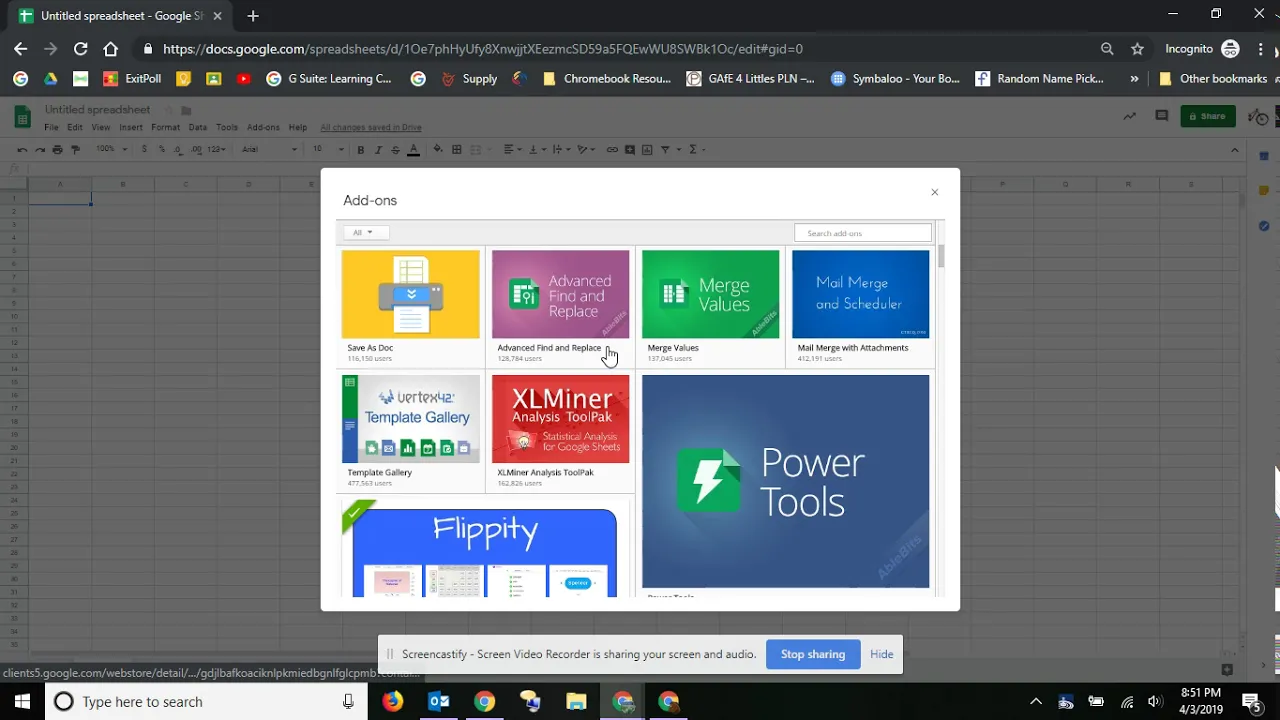Click the green Share button

(x=1208, y=116)
